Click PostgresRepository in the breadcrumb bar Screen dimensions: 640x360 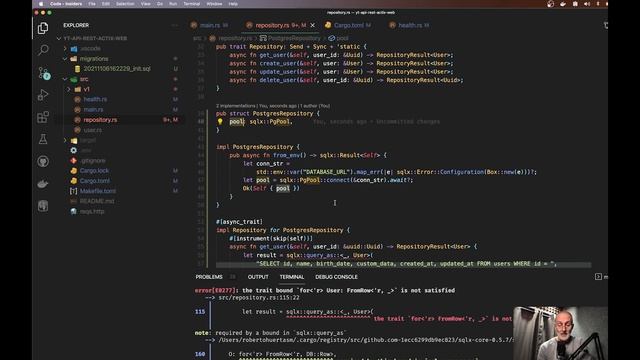294,38
